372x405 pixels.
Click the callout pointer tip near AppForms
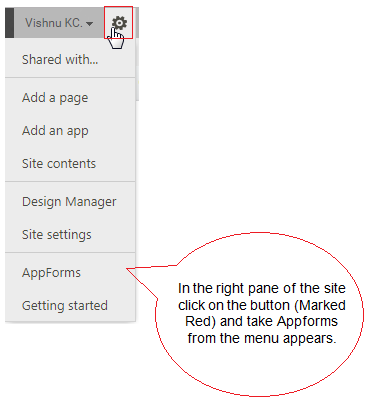tap(128, 269)
